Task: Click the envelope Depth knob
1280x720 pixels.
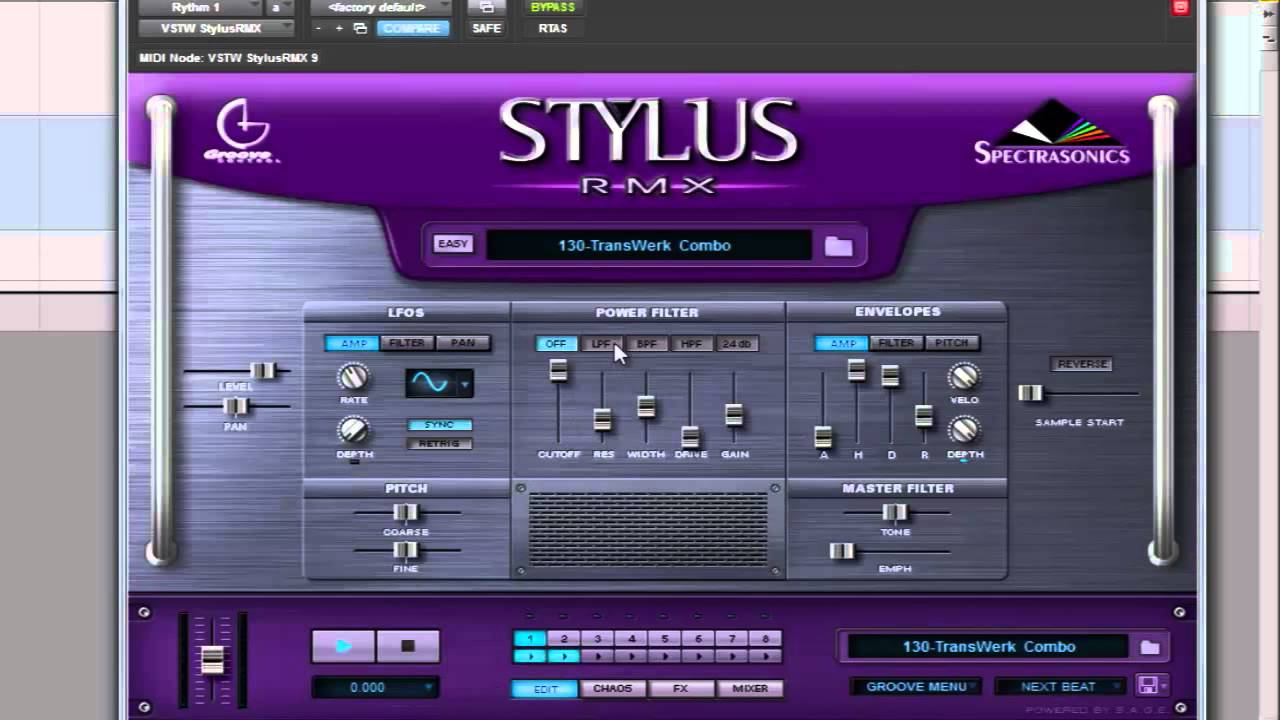Action: (963, 430)
